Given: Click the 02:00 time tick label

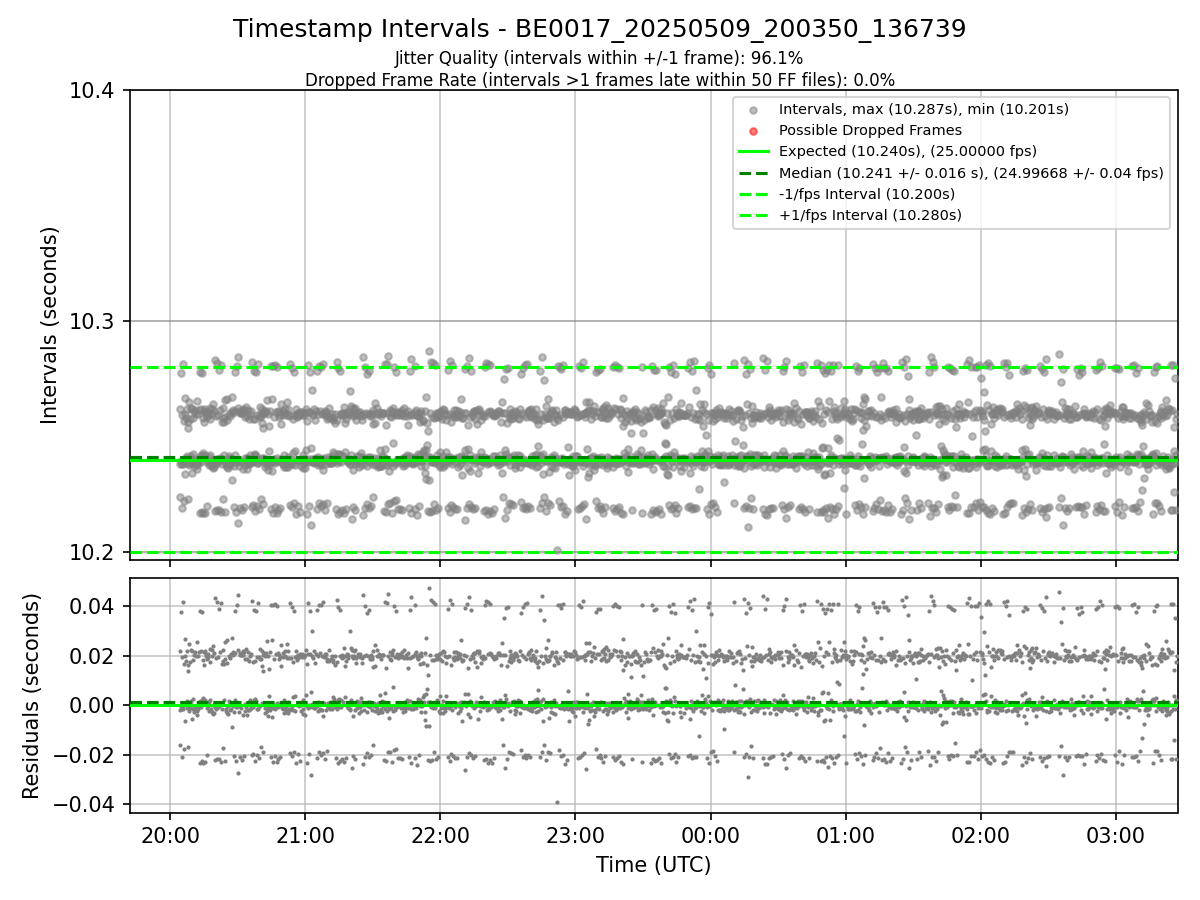Looking at the screenshot, I should pyautogui.click(x=981, y=834).
